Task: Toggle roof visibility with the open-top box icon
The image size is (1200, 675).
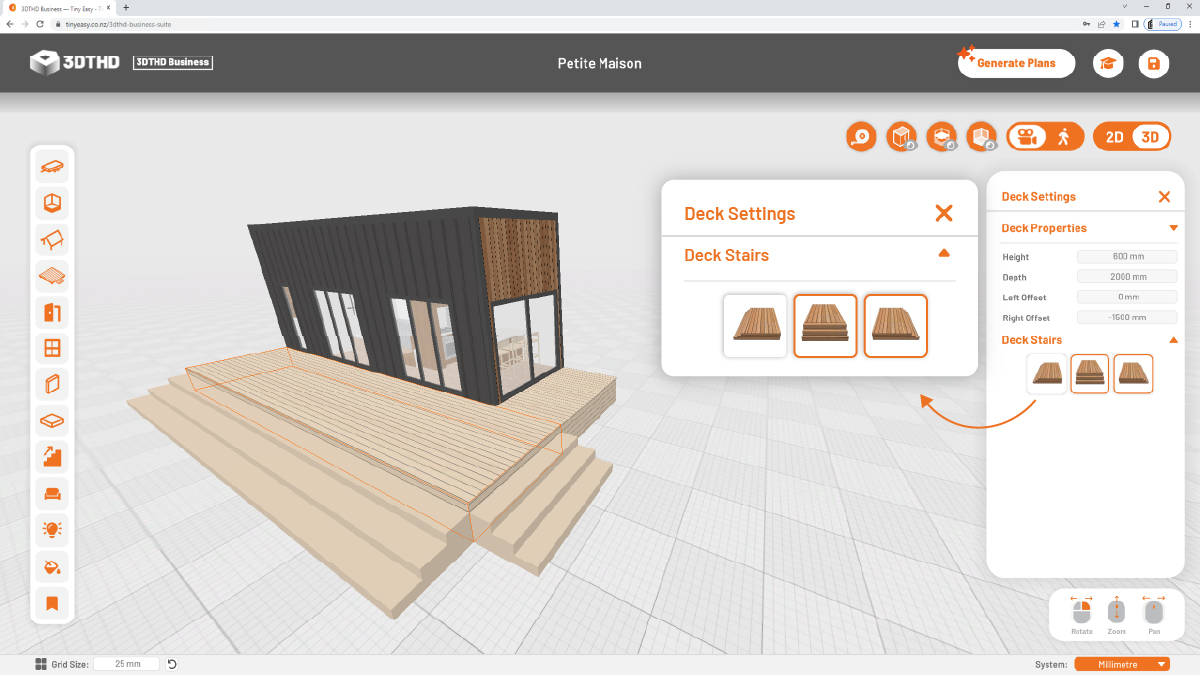Action: (941, 137)
